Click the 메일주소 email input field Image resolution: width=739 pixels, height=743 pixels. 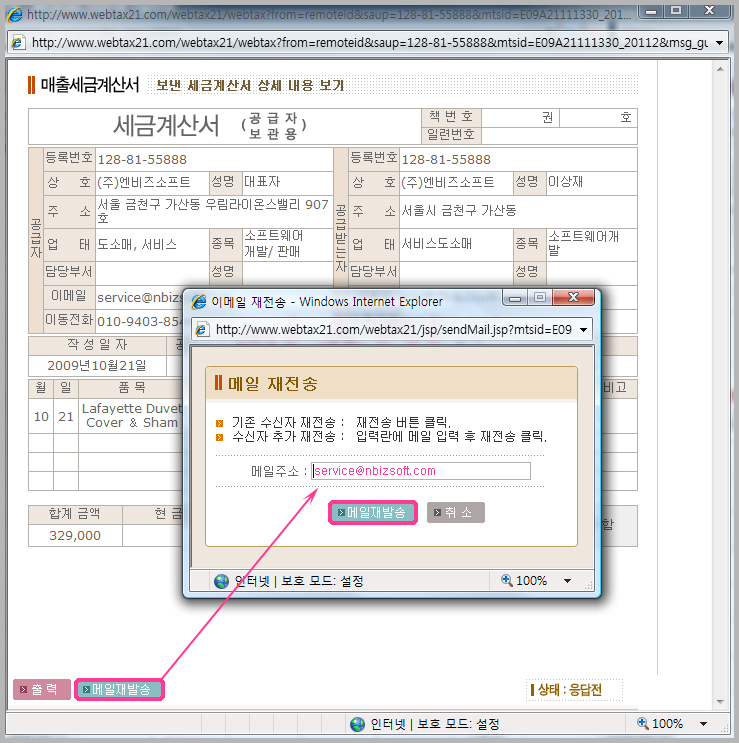[x=420, y=471]
